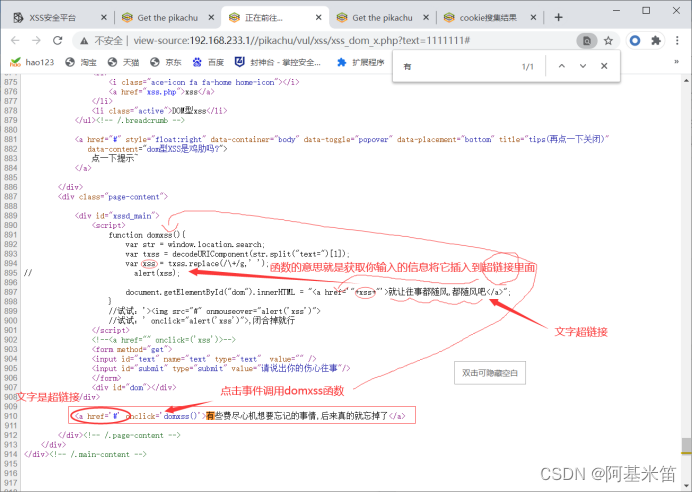
Task: Open the 天猫 bookmark
Action: [123, 62]
